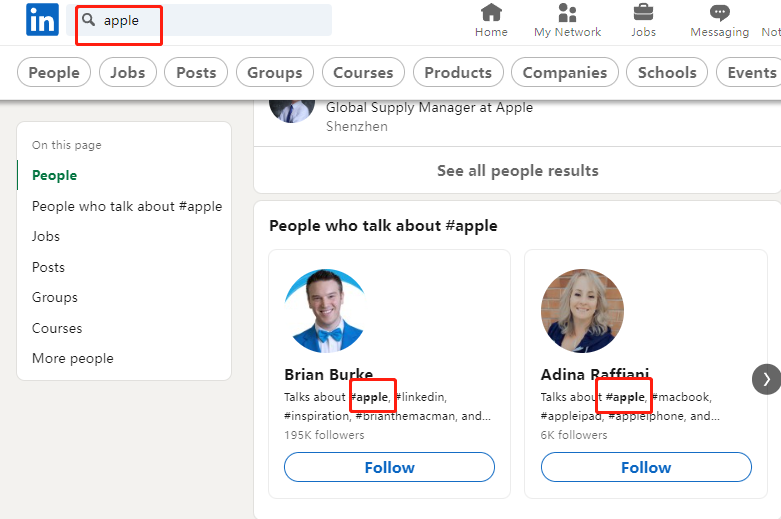Filter results by Groups pill
The height and width of the screenshot is (519, 781).
click(x=275, y=72)
